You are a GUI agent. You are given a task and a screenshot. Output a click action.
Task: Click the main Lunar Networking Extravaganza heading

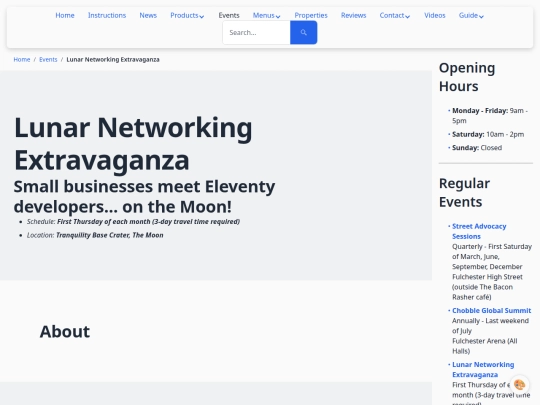click(133, 144)
